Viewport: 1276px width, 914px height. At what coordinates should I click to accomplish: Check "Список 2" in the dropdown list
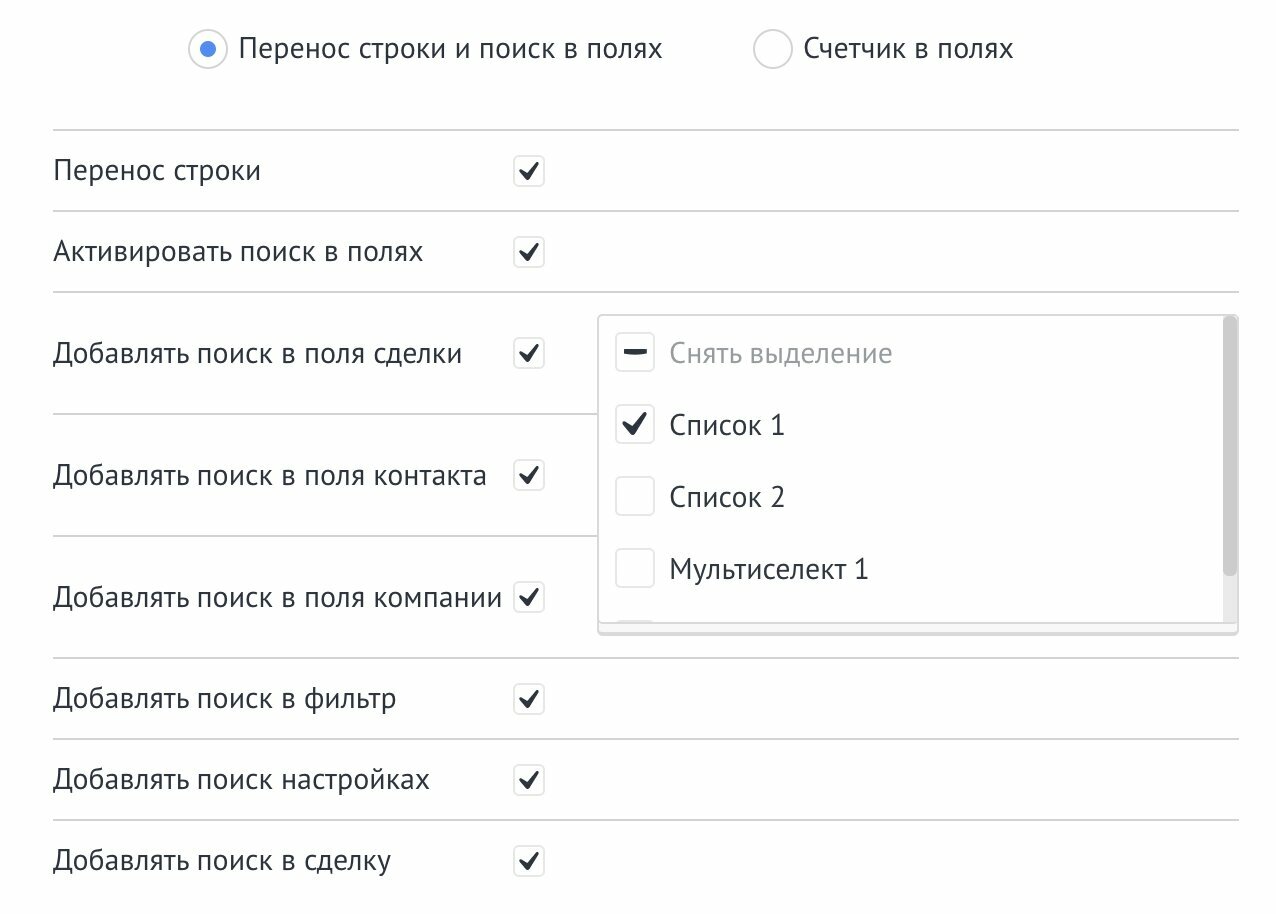(635, 497)
